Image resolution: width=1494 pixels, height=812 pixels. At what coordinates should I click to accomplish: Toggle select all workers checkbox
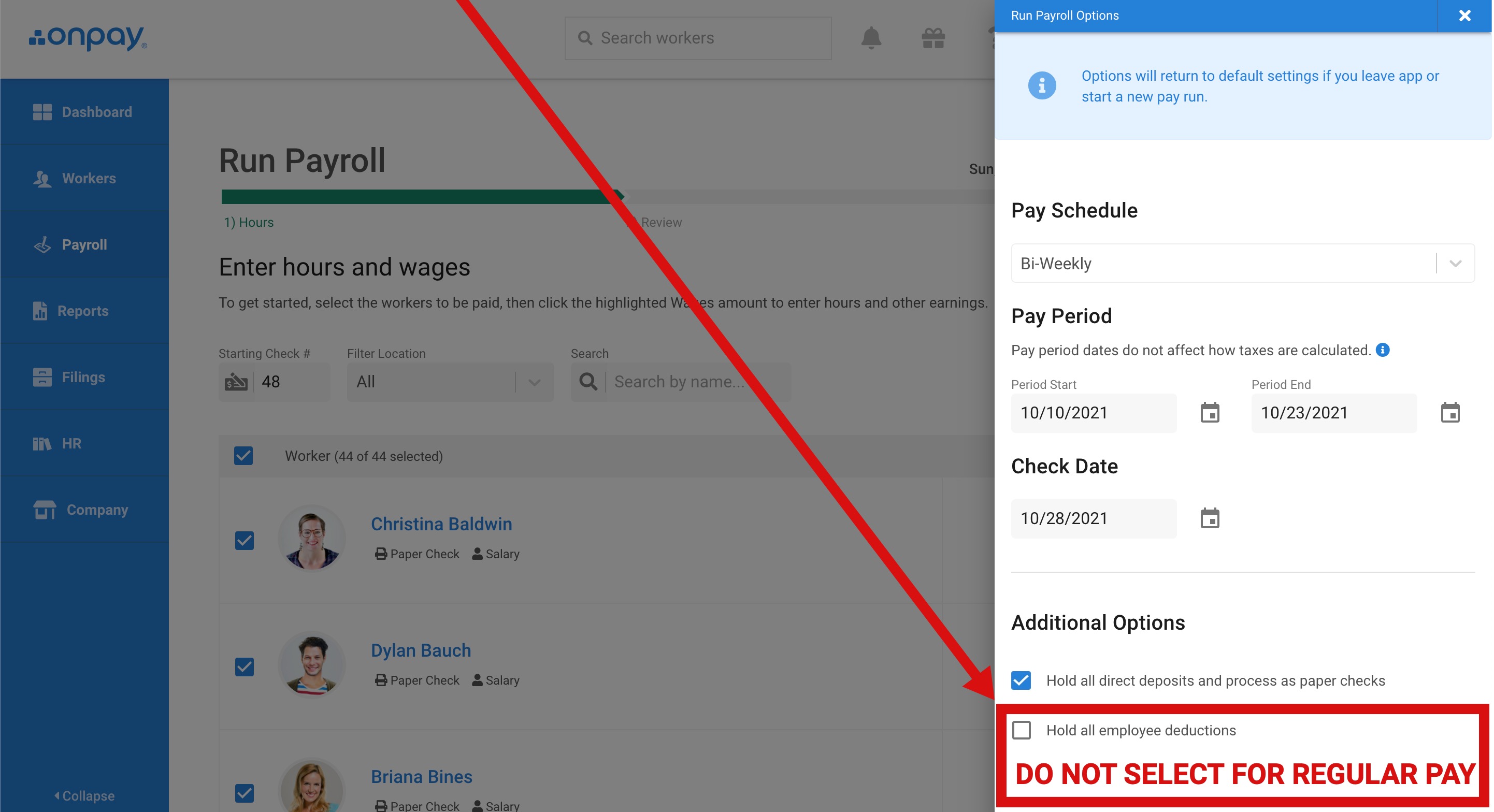243,456
